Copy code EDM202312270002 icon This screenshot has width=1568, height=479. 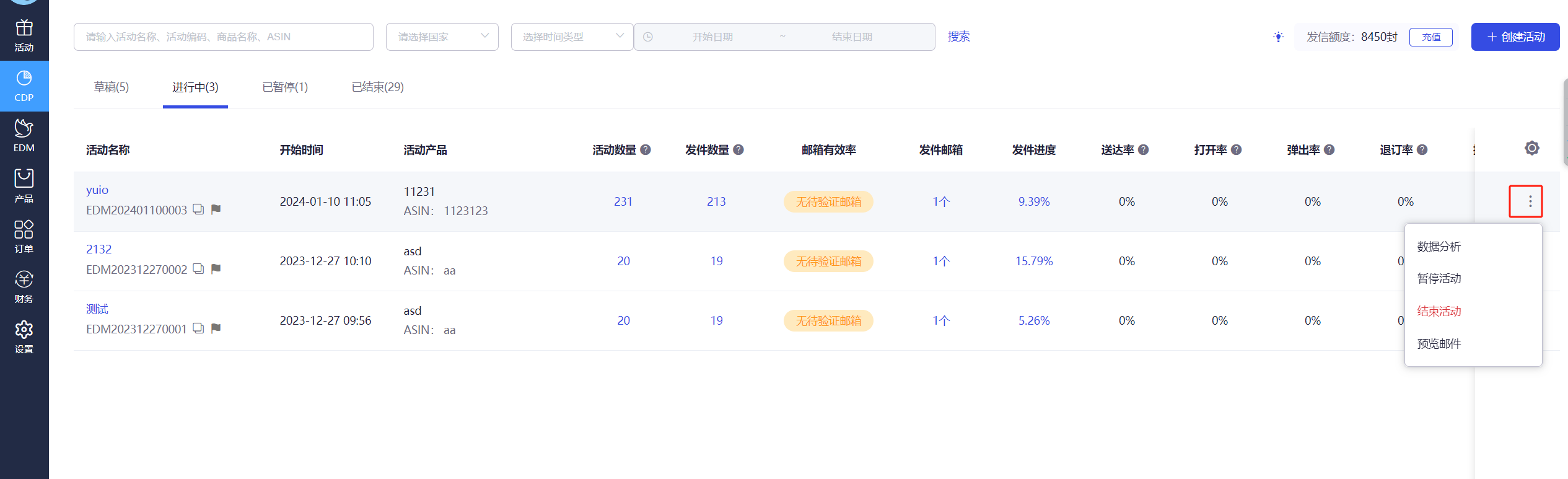click(x=198, y=269)
